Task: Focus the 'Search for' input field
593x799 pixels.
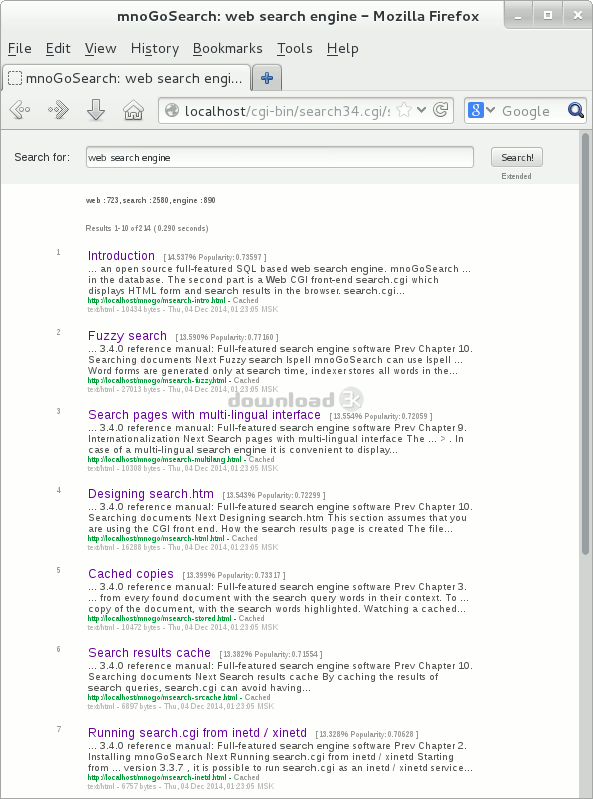Action: tap(280, 157)
